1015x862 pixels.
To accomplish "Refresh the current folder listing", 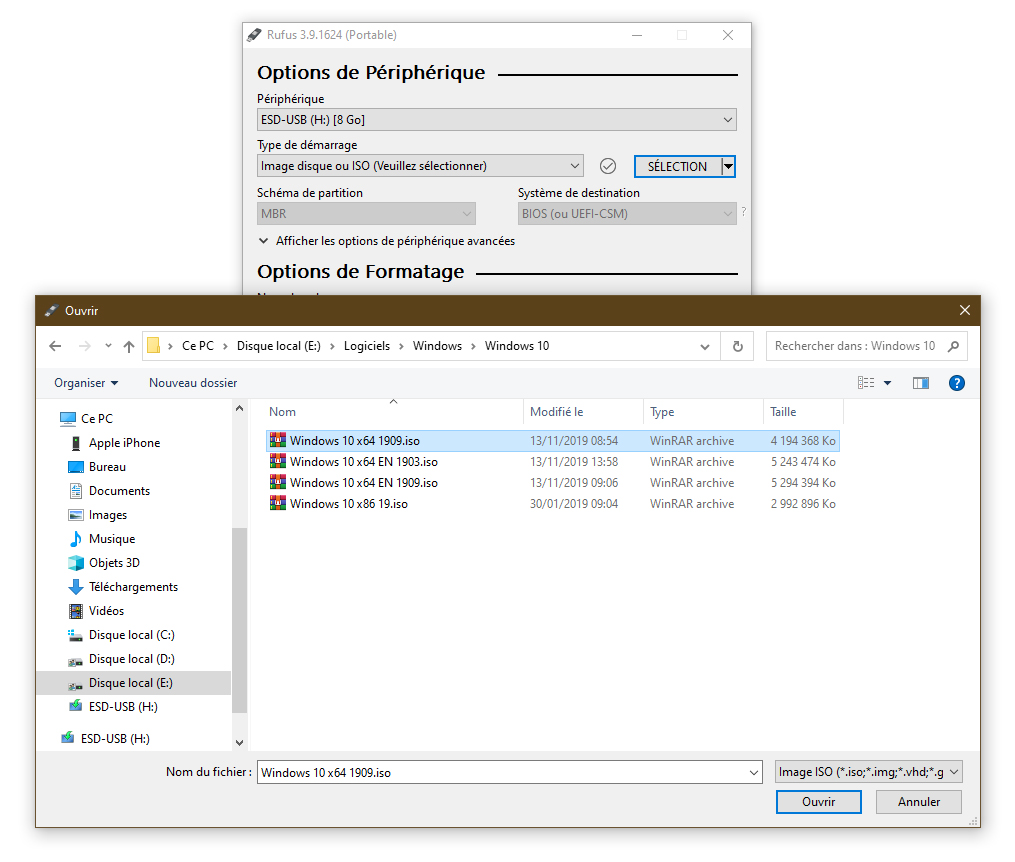I will pyautogui.click(x=737, y=346).
